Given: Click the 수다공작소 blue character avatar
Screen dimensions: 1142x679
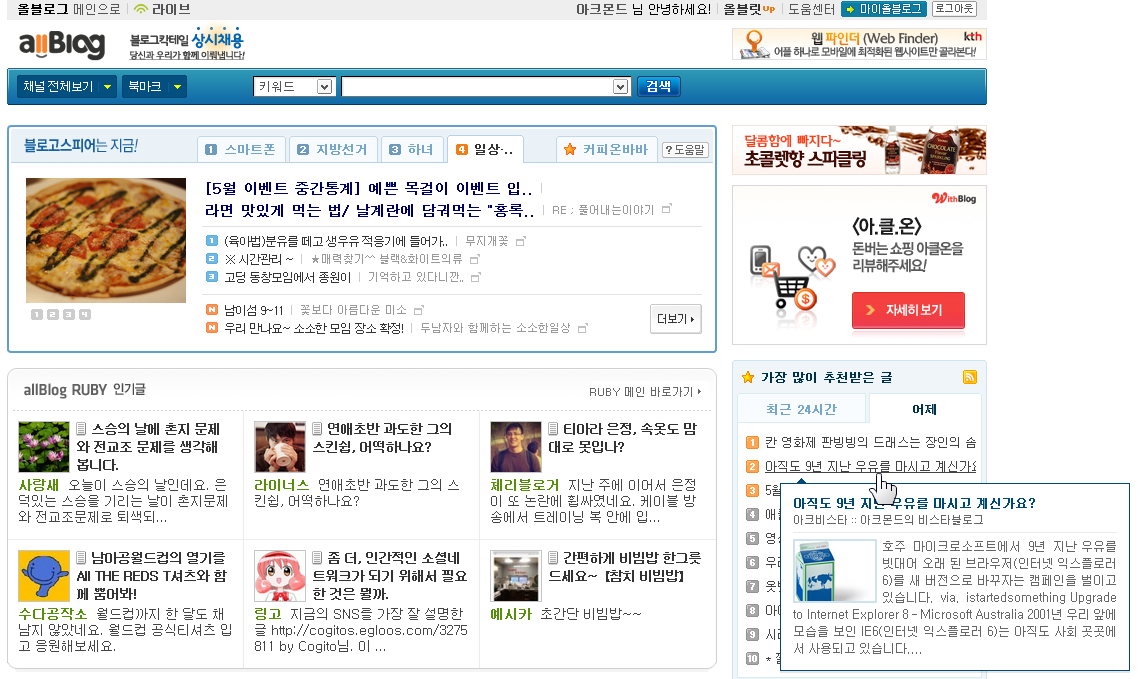Looking at the screenshot, I should tap(44, 575).
